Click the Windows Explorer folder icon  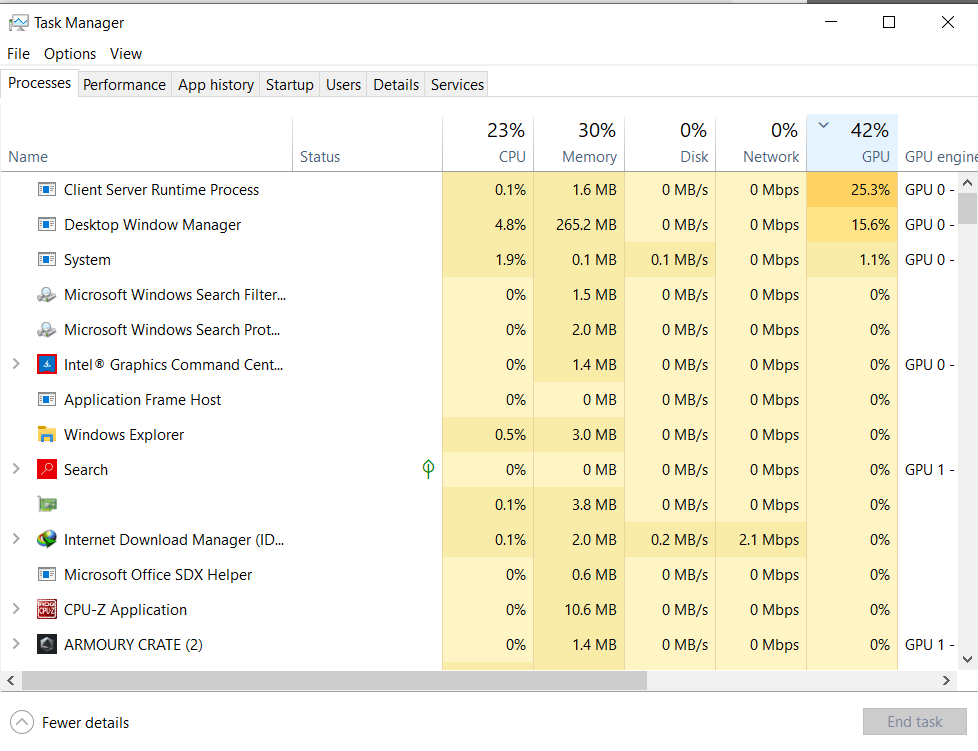coord(47,434)
